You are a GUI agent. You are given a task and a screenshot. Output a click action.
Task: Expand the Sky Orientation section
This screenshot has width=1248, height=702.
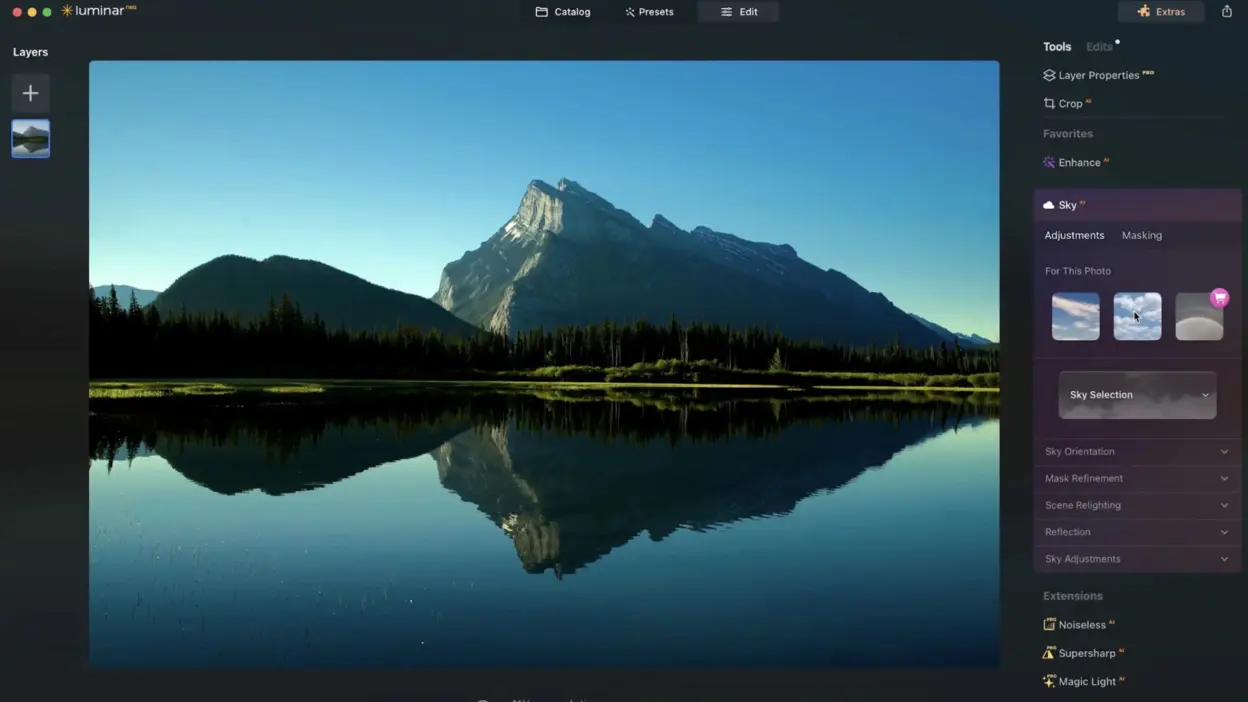pyautogui.click(x=1137, y=451)
